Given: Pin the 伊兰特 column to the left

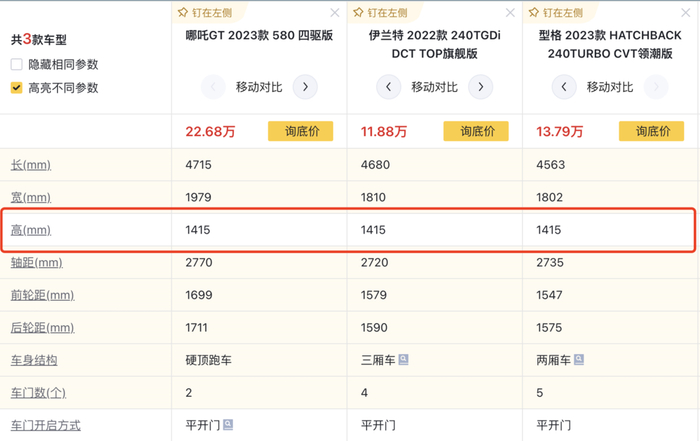Looking at the screenshot, I should [x=383, y=13].
